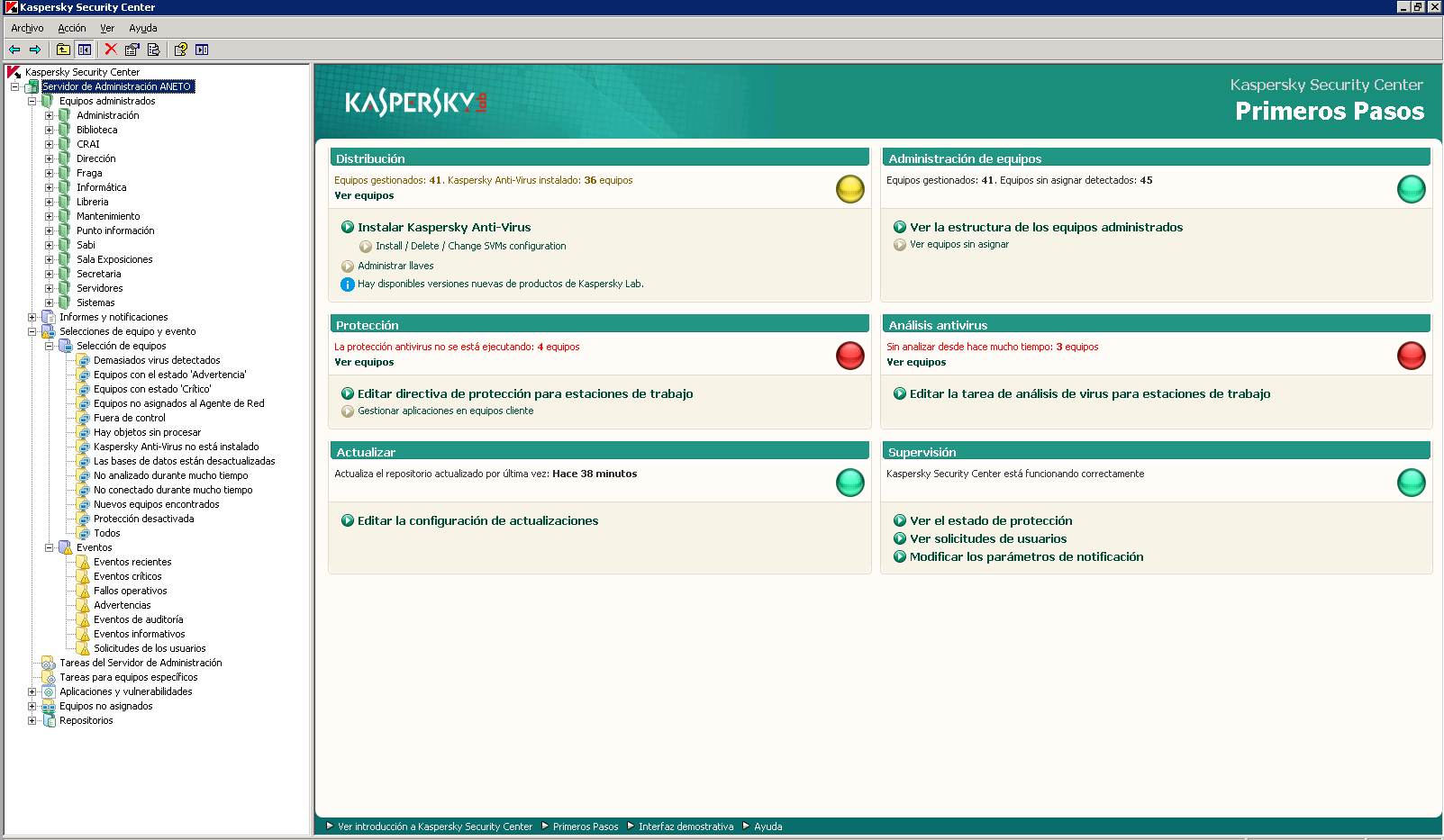Image resolution: width=1444 pixels, height=840 pixels.
Task: Select Eventos críticos in the tree
Action: coord(128,576)
